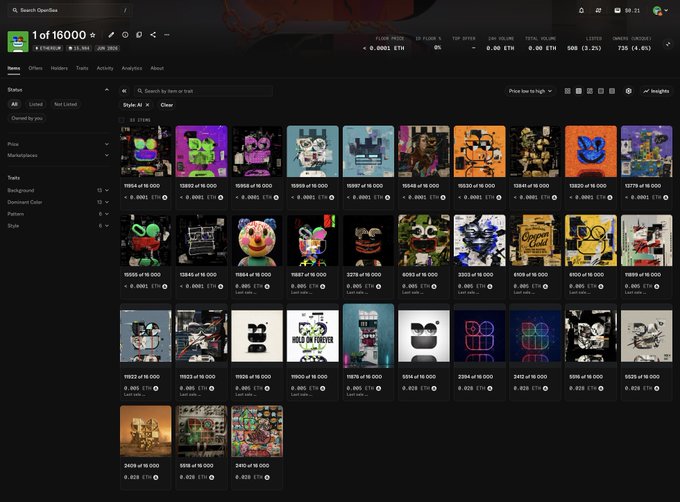Switch to the Holders tab

point(59,68)
